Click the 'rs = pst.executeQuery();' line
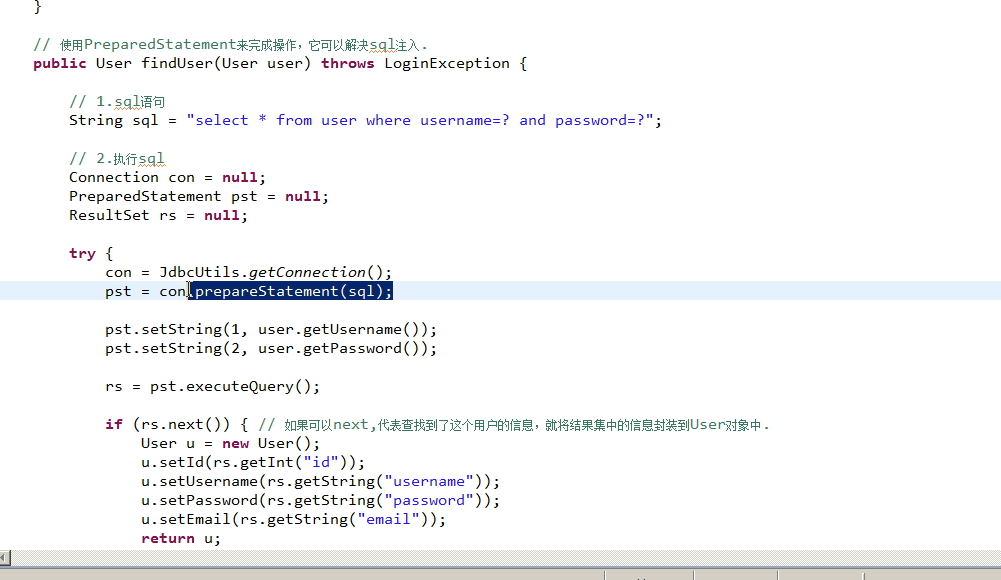Screen dimensions: 1001x580 pos(213,387)
